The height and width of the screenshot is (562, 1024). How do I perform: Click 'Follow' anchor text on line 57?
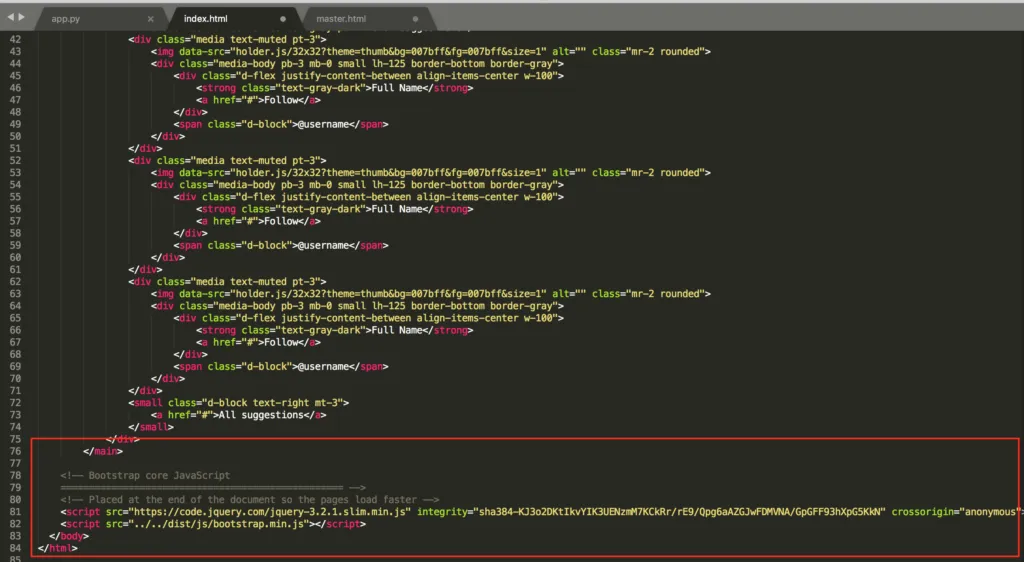coord(281,222)
